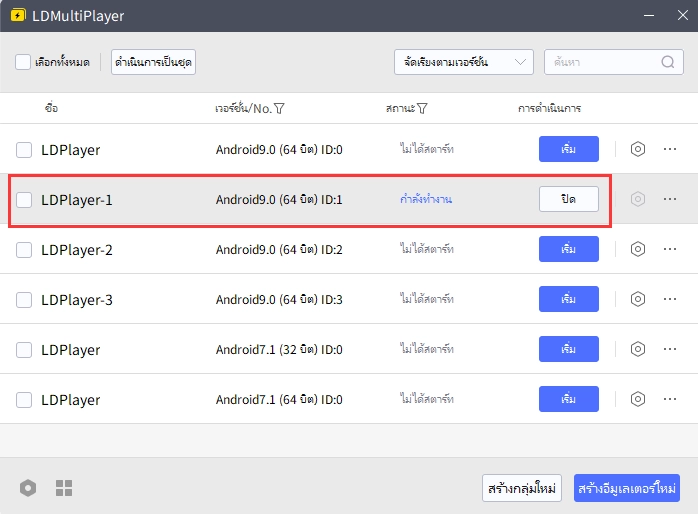This screenshot has width=698, height=514.
Task: Check the box for LDPlayer Android9.0 ID:0
Action: click(24, 150)
